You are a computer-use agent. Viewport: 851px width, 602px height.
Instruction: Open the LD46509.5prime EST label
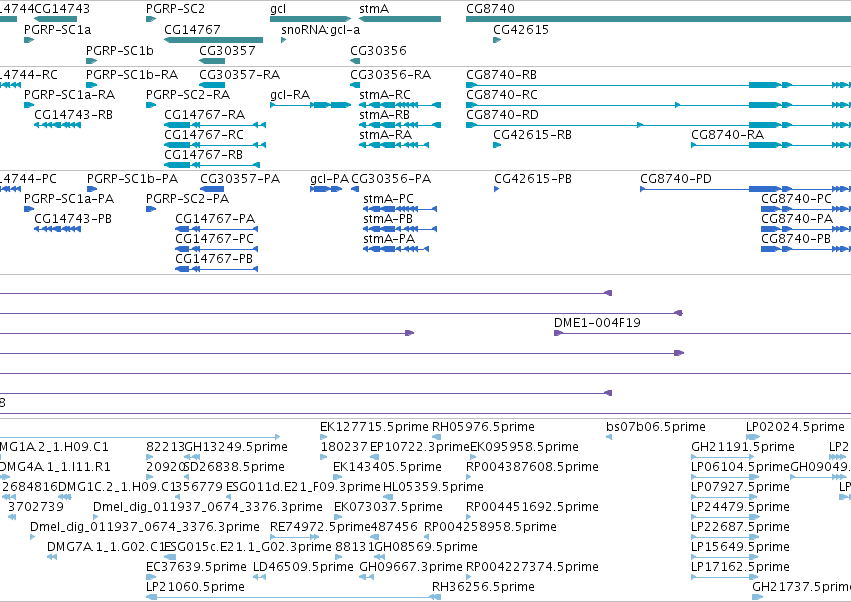coord(303,567)
